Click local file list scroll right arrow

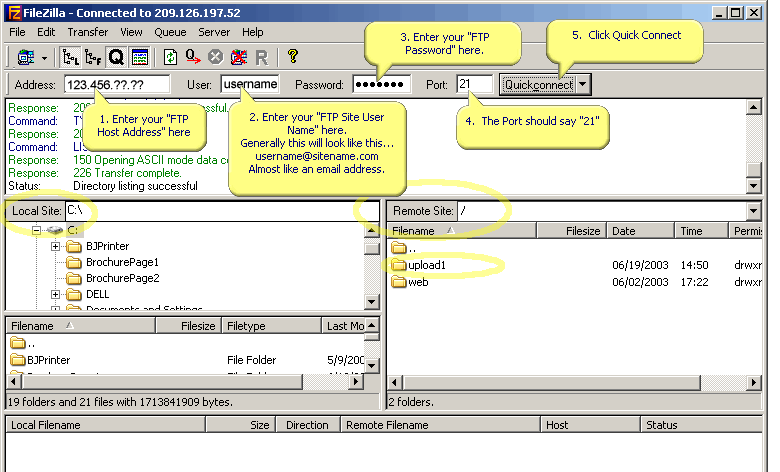point(355,382)
